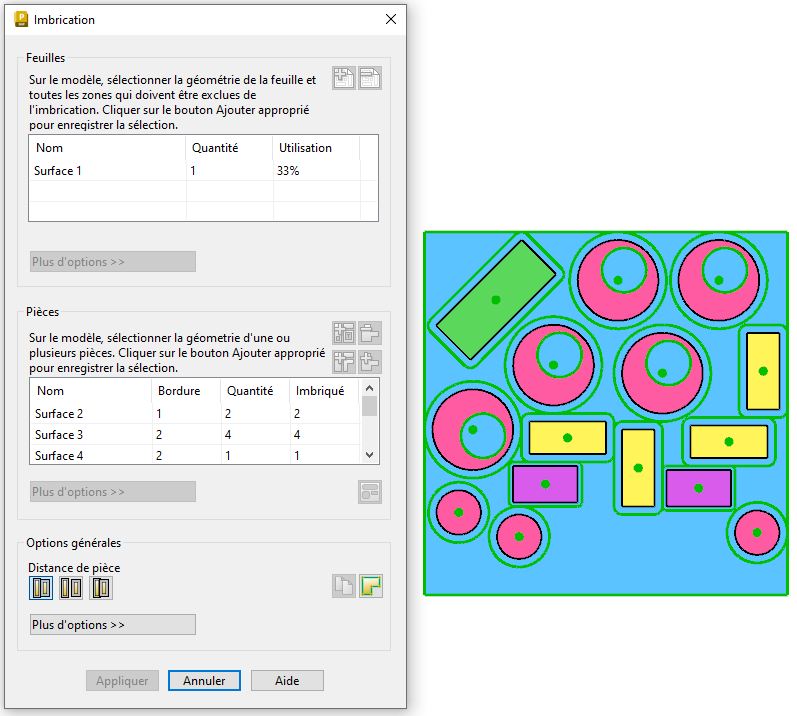Select the Surface 3 row in parts list
Viewport: 797px width, 716px height.
click(59, 435)
